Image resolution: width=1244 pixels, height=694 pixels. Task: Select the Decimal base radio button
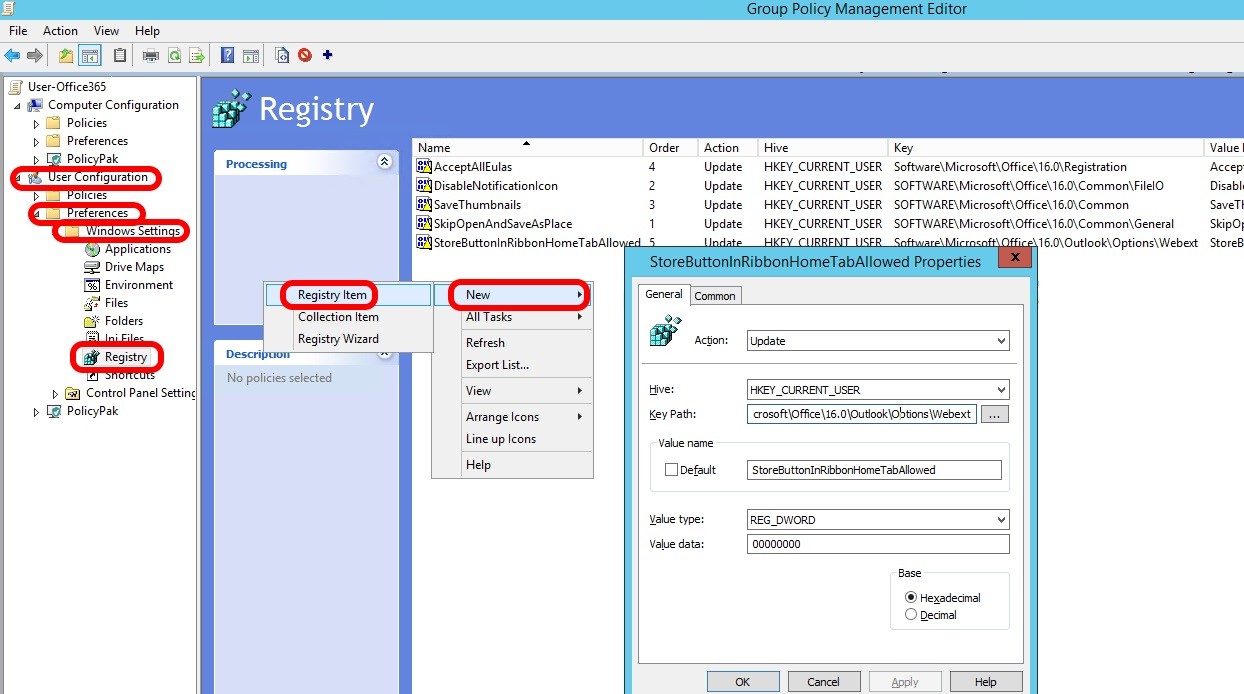click(x=910, y=615)
